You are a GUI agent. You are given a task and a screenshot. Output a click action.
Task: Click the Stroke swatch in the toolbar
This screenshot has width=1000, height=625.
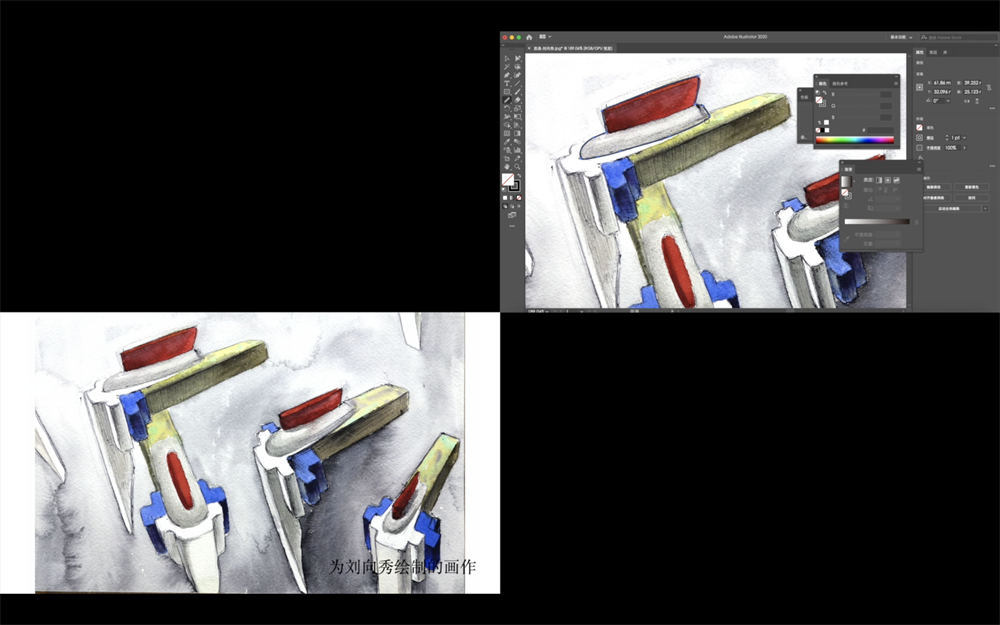click(518, 188)
